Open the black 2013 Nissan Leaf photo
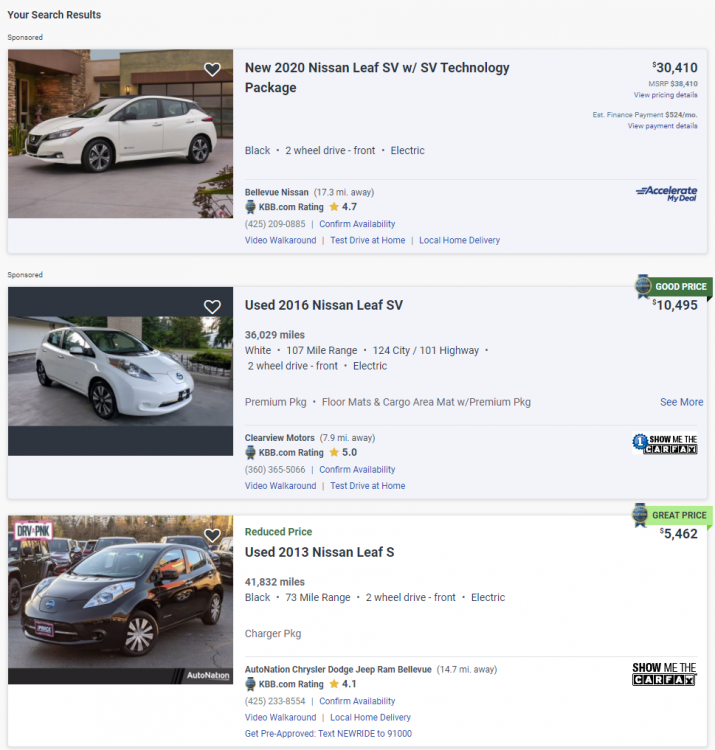This screenshot has width=715, height=750. pyautogui.click(x=120, y=600)
